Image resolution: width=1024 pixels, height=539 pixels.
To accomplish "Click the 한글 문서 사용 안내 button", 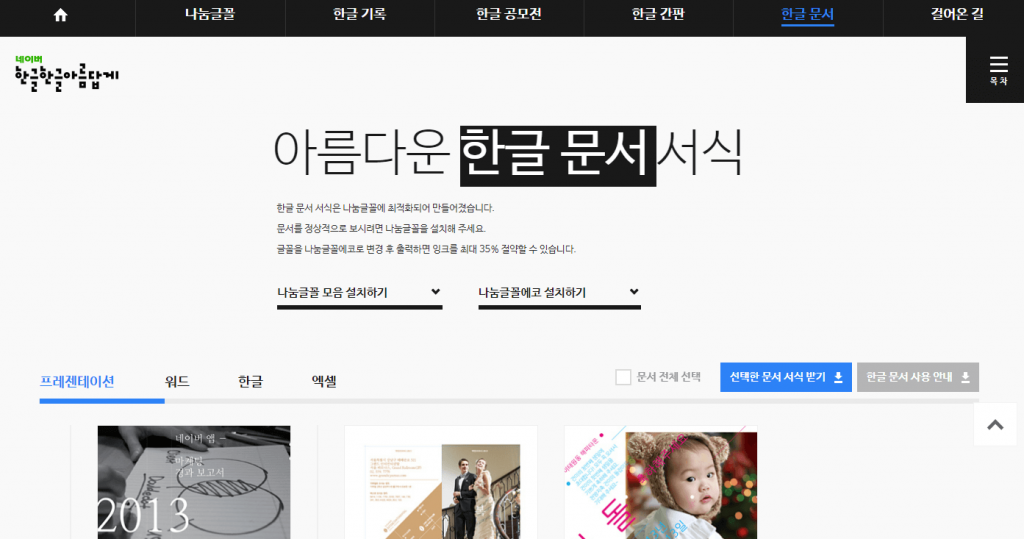I will click(918, 378).
